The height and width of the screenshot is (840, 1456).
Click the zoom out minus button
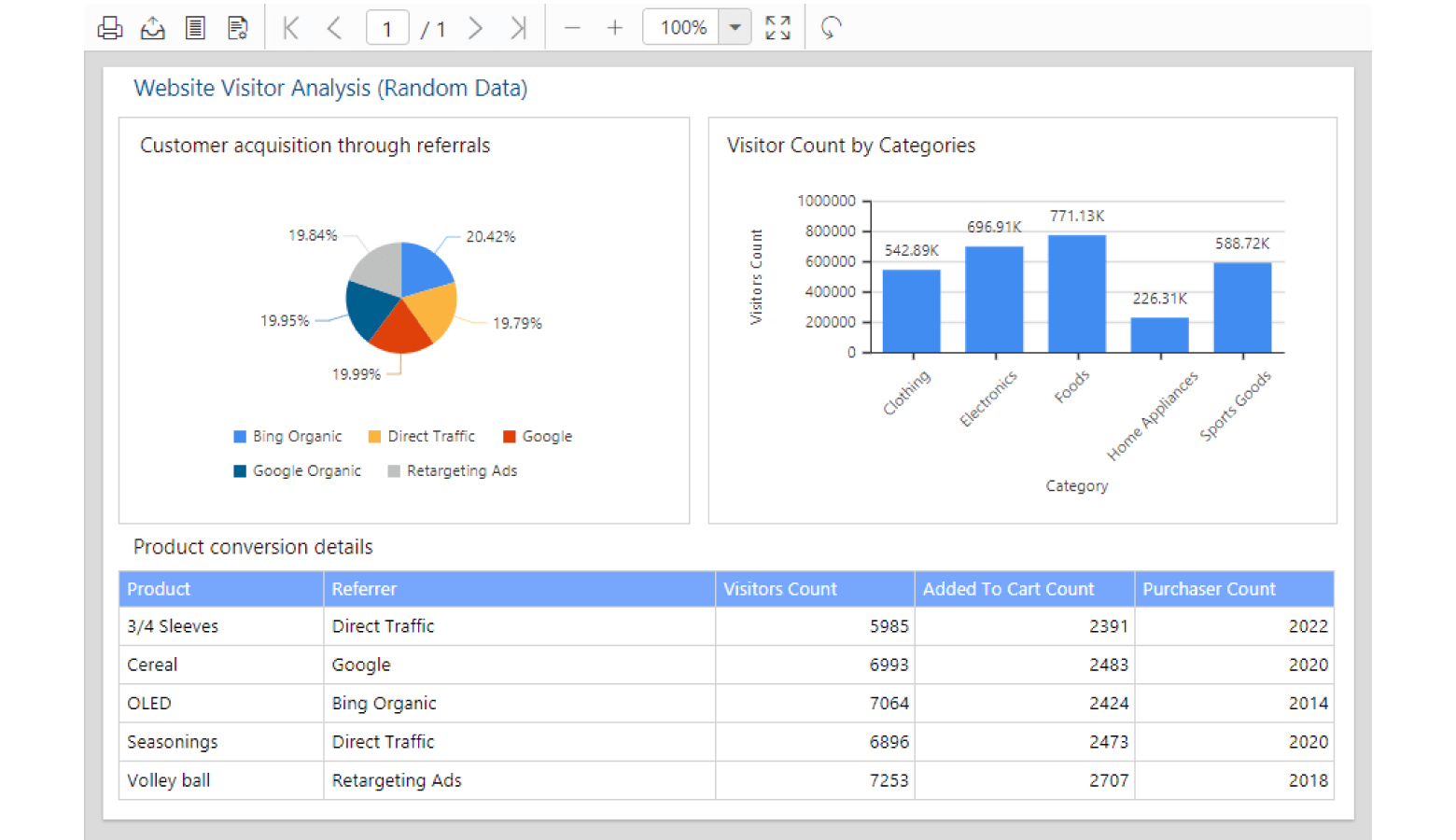(x=572, y=28)
